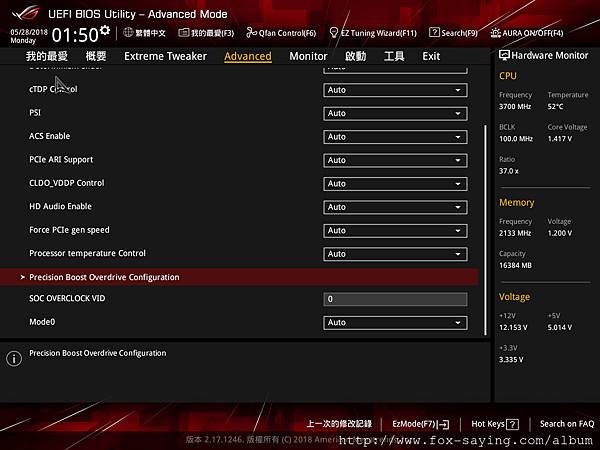Viewport: 600px width, 450px height.
Task: Click the Search on FAQ link
Action: point(567,424)
